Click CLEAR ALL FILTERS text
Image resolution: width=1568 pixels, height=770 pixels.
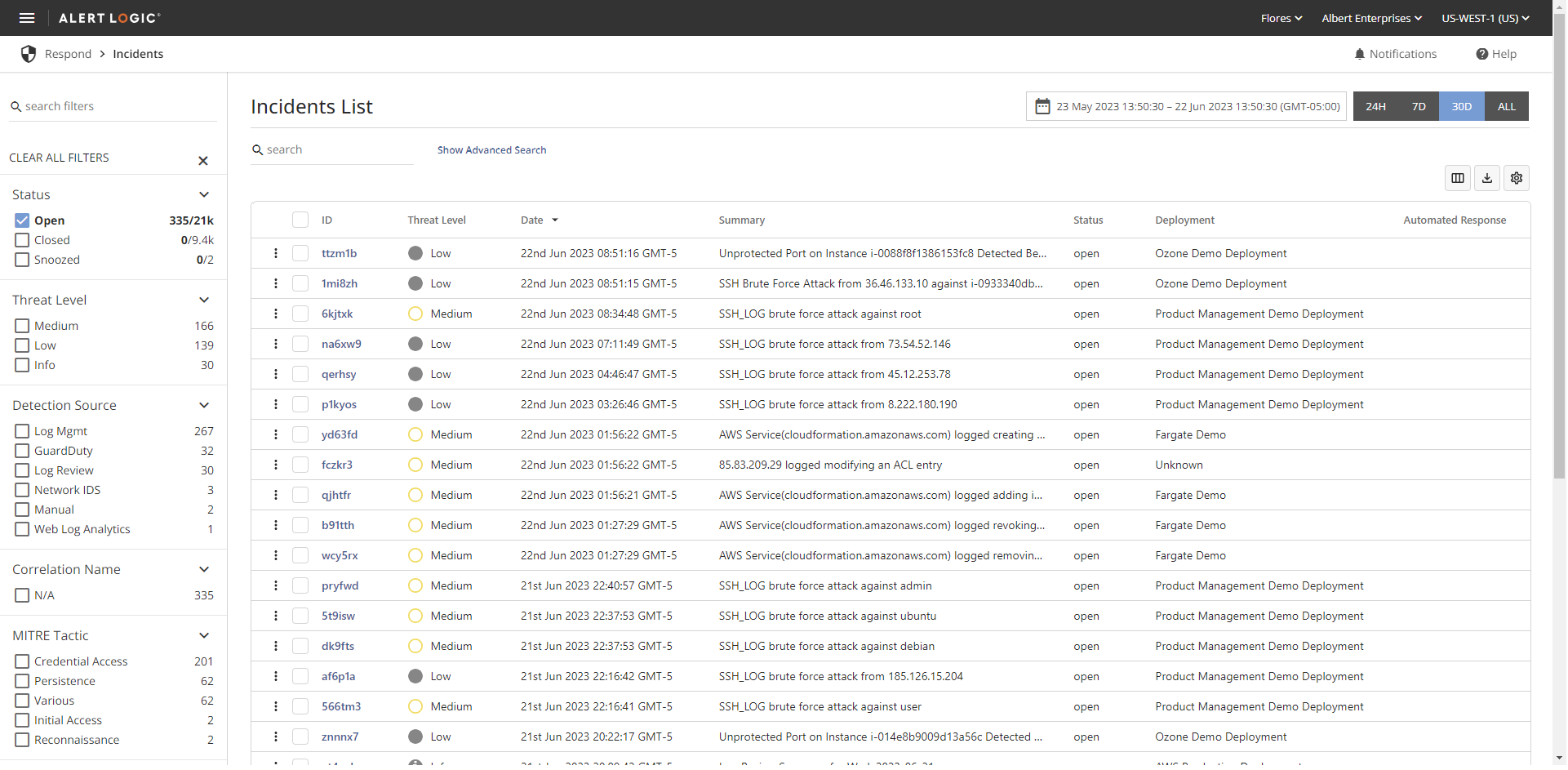(59, 158)
